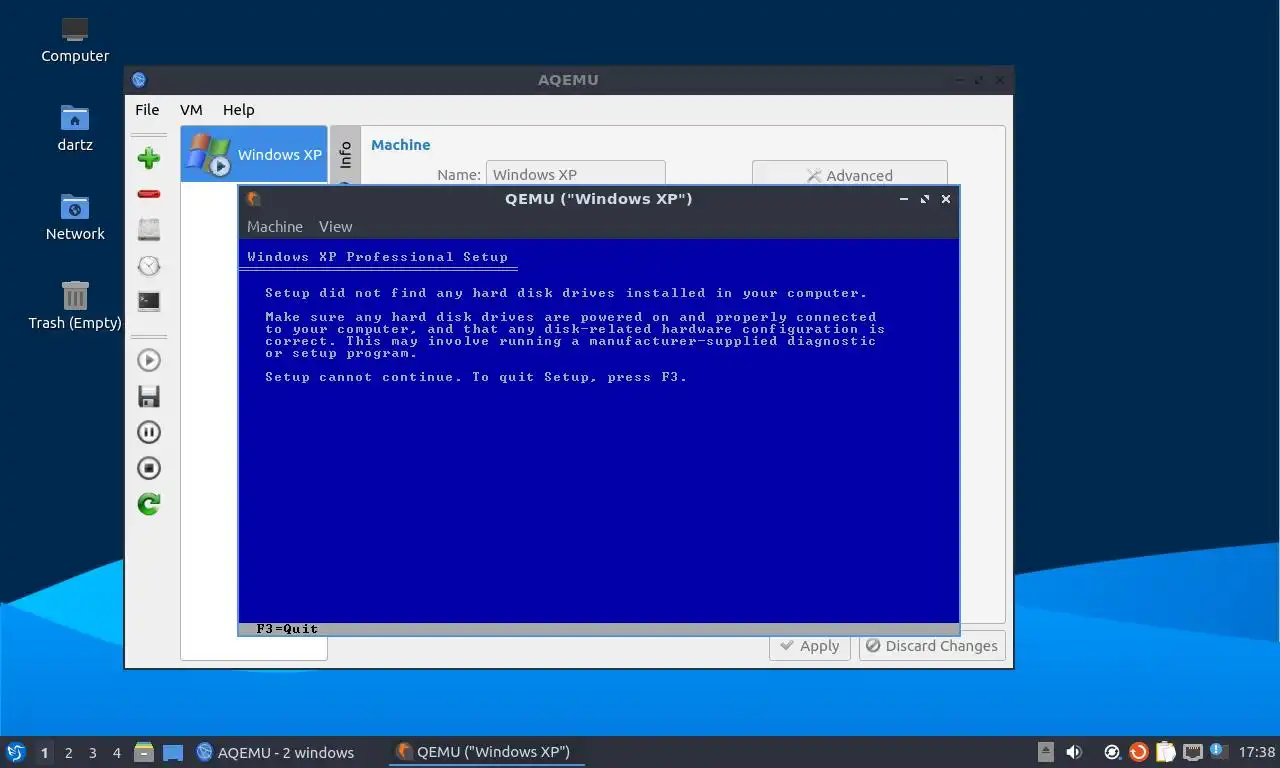
Task: Click the Machine section heading in AQEMU
Action: (400, 145)
